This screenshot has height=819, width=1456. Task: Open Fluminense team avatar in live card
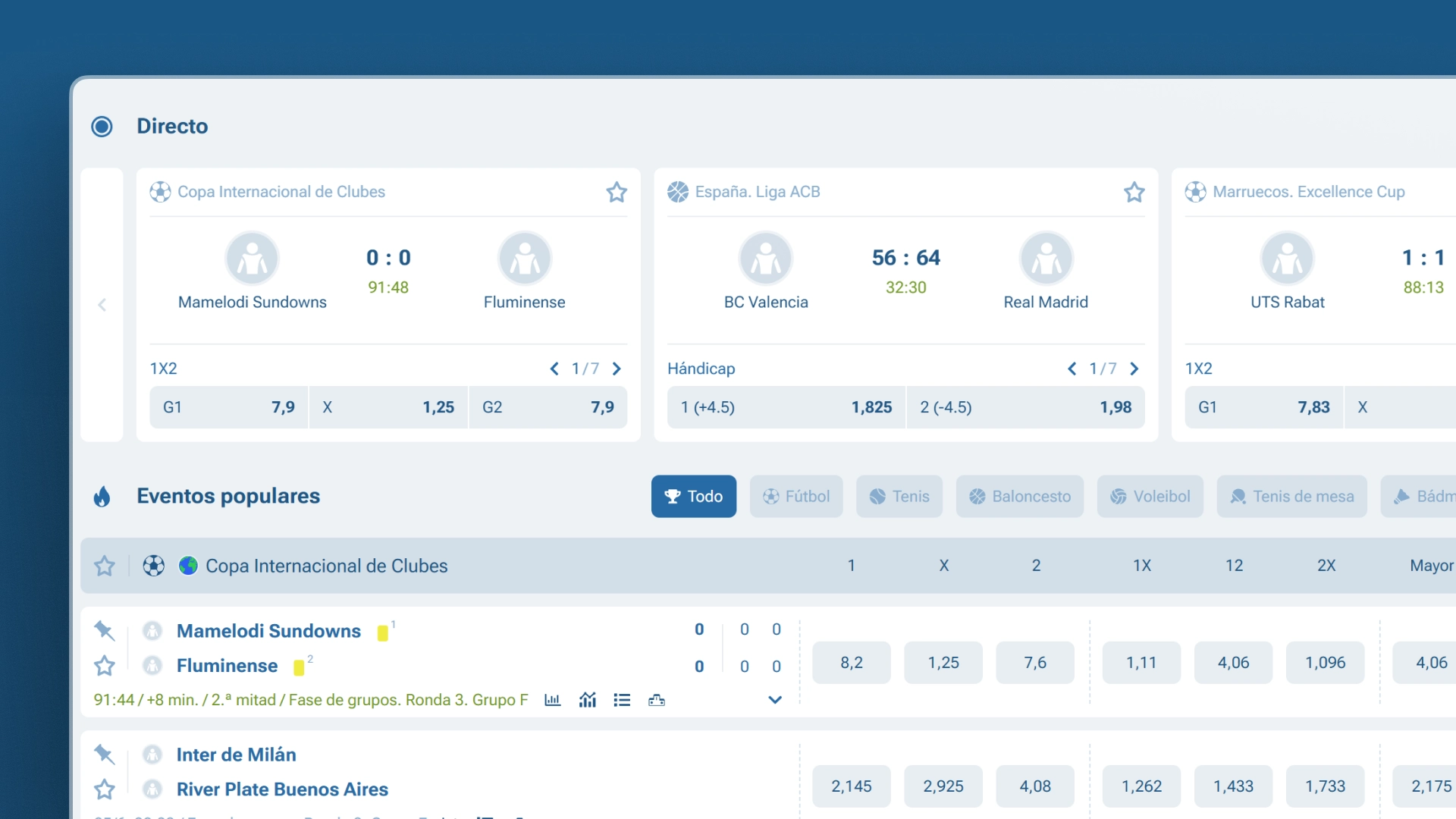525,259
